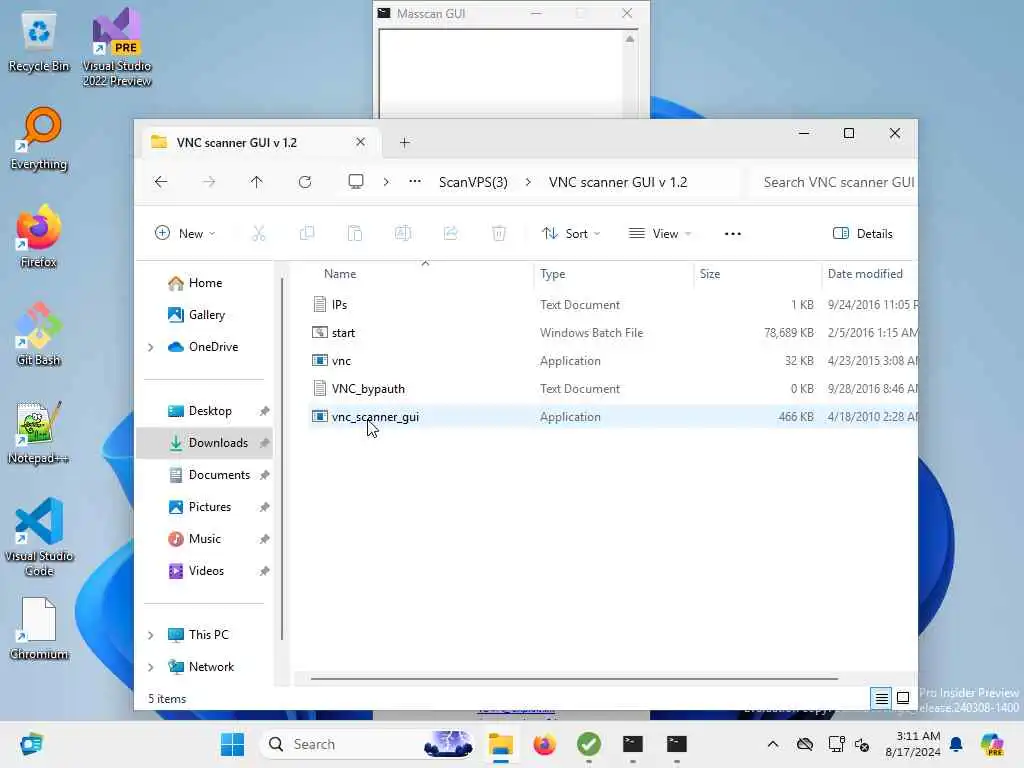Open the Outlook icon in taskbar
Image resolution: width=1024 pixels, height=768 pixels.
point(31,744)
